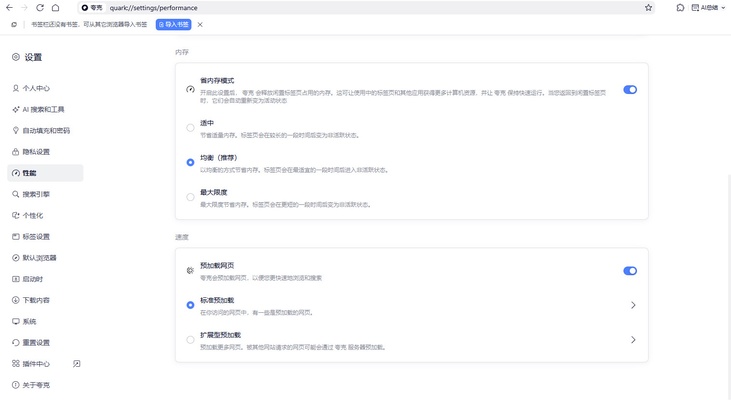Choose the 扩展型预加载 radio option
731x400 pixels.
[x=191, y=339]
